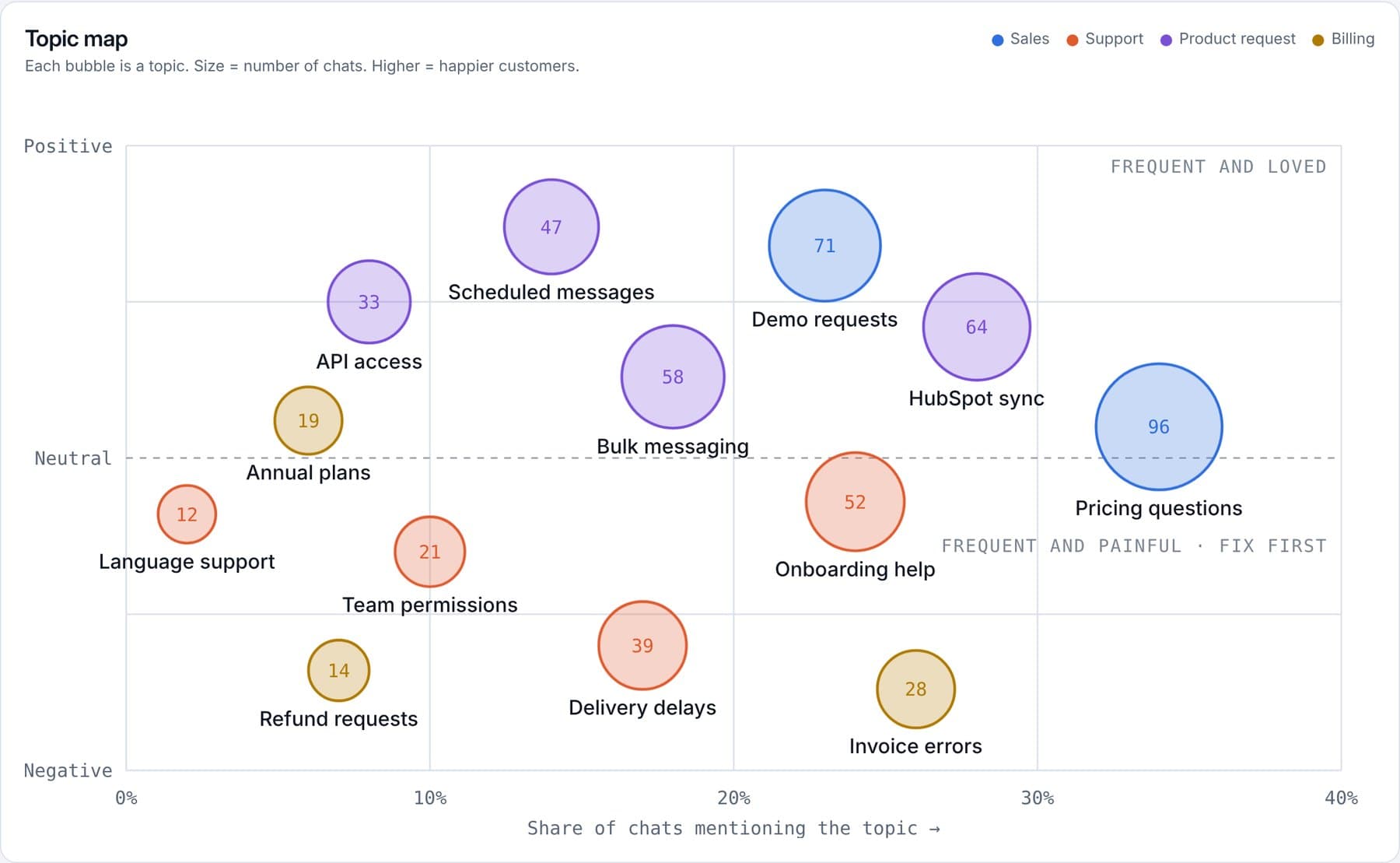Image resolution: width=1400 pixels, height=863 pixels.
Task: Select the Refund requests bubble with 14
Action: pos(338,670)
